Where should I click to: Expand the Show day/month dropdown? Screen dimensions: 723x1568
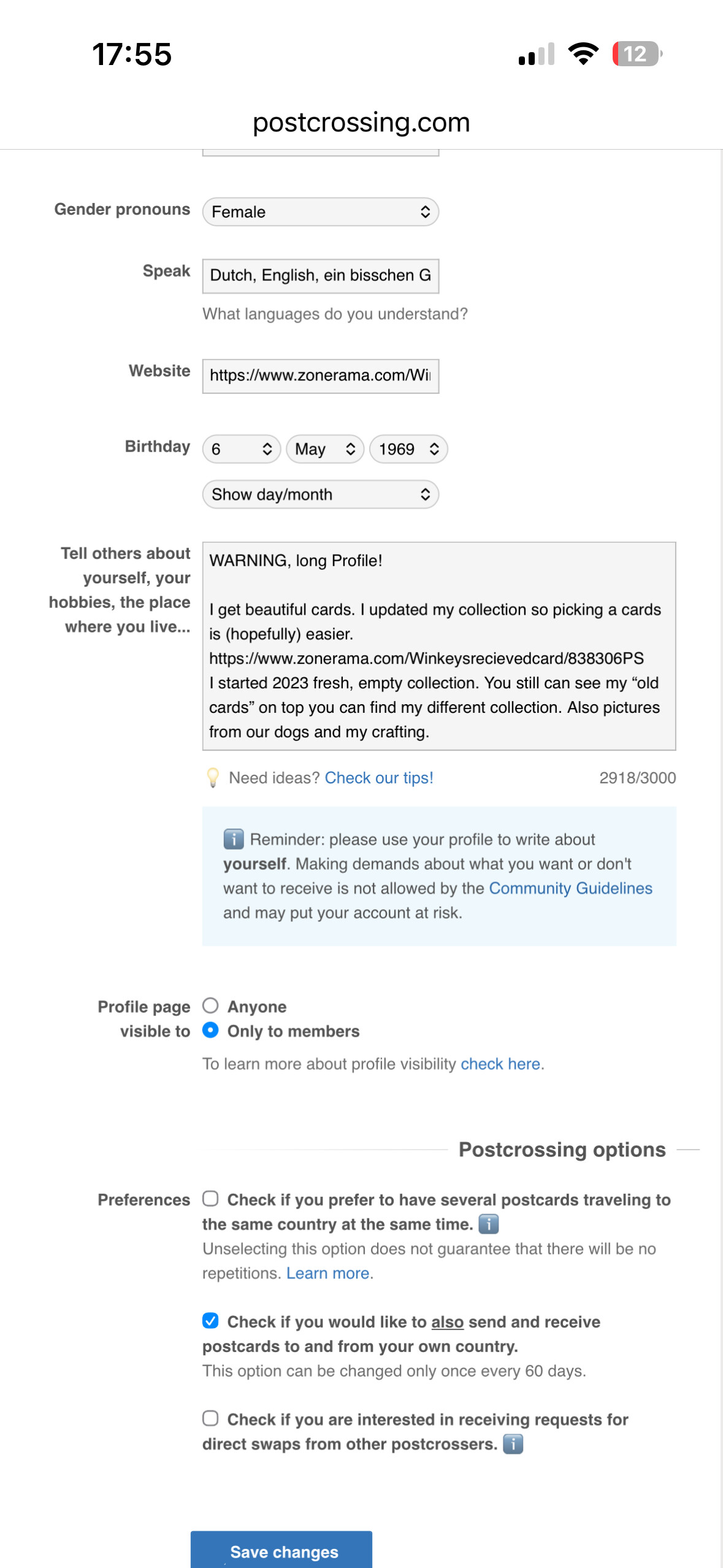pos(321,494)
